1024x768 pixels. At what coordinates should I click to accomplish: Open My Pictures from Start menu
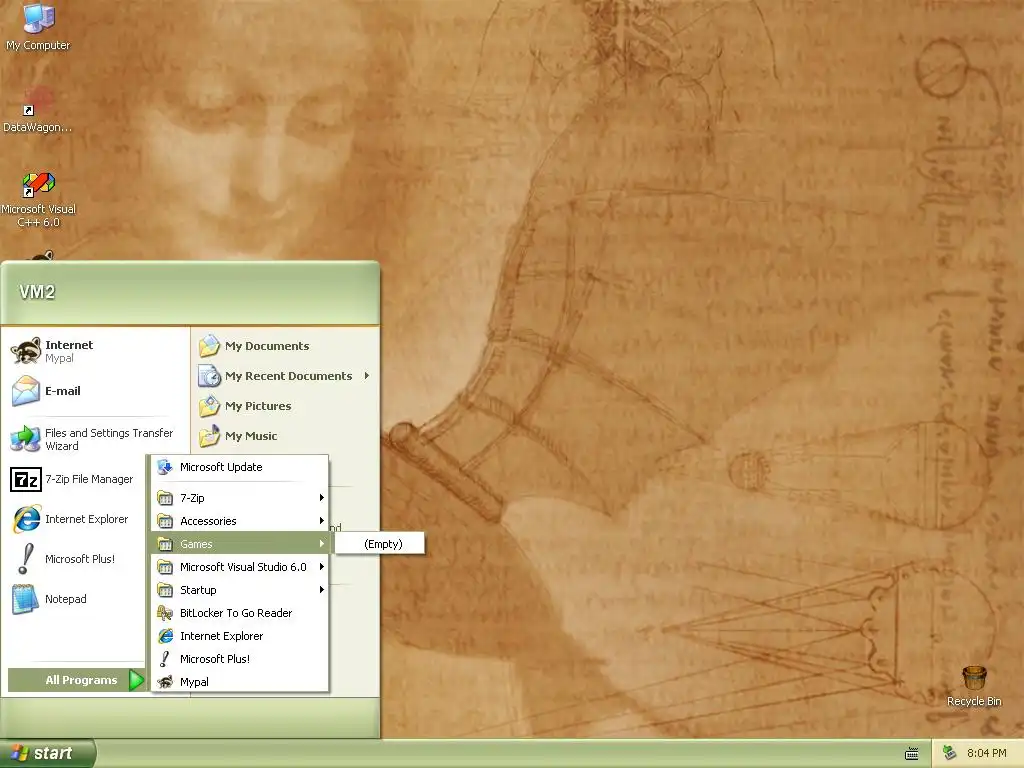coord(286,406)
